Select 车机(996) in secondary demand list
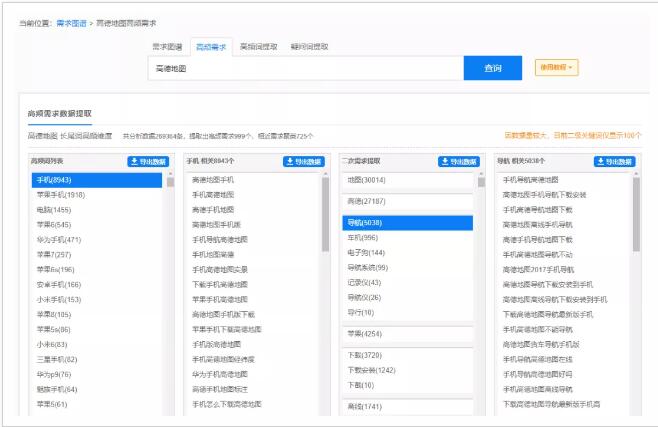Image resolution: width=658 pixels, height=427 pixels. pos(363,238)
